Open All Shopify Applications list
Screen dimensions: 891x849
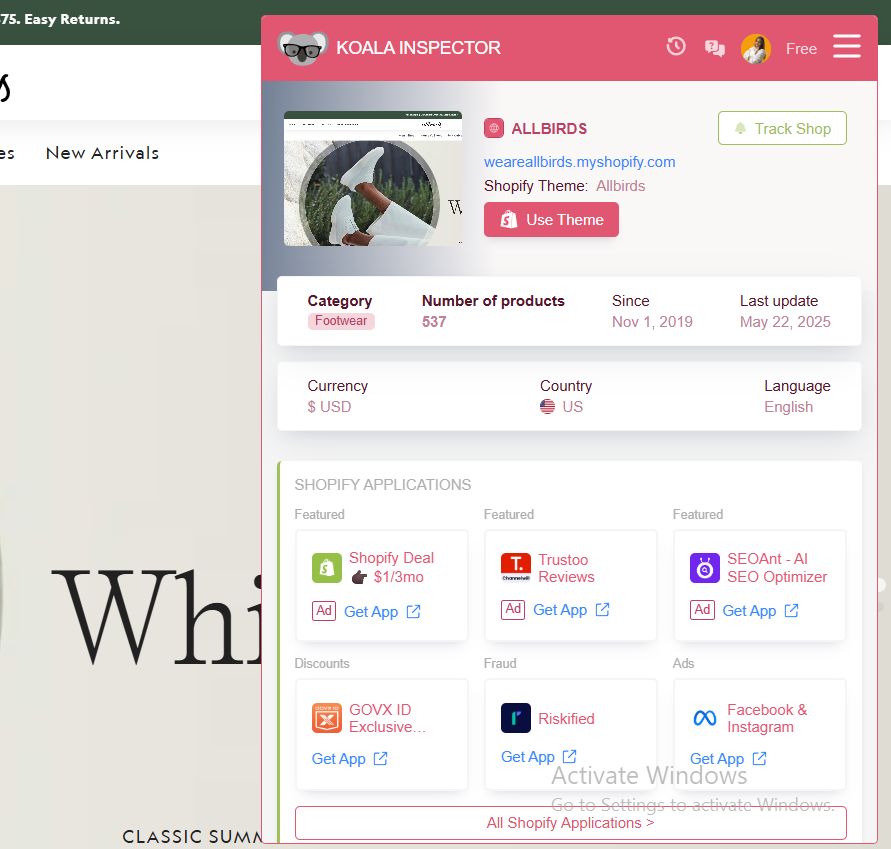[x=571, y=823]
